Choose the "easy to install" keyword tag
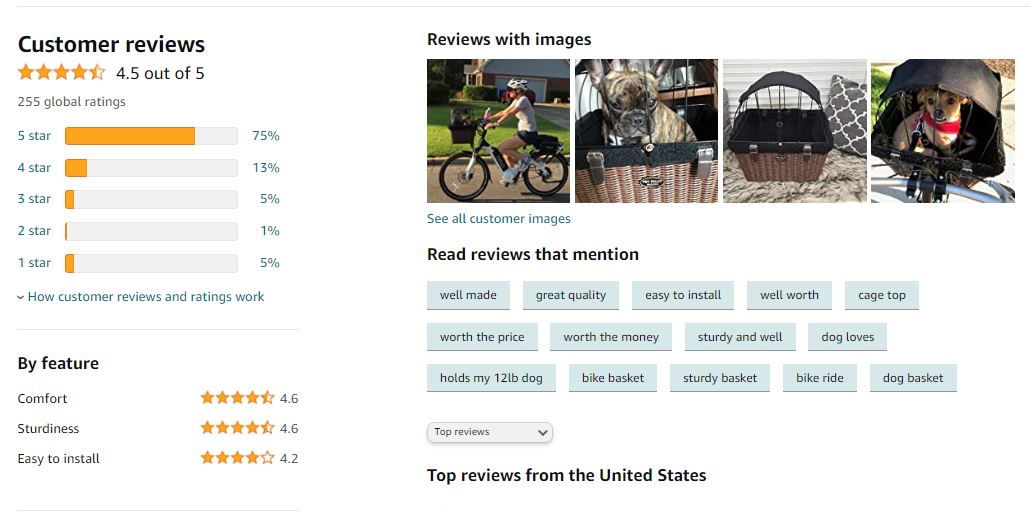 pos(683,295)
